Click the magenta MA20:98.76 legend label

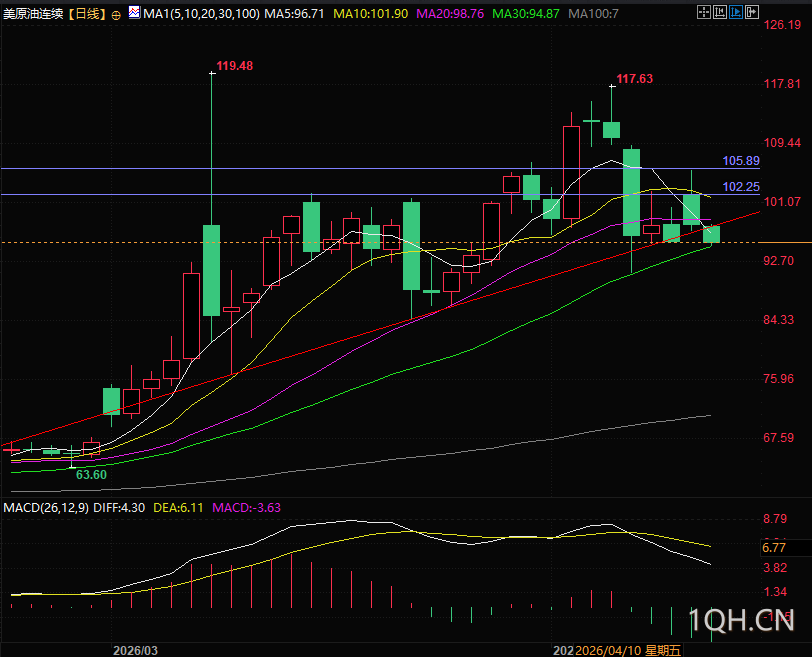click(450, 15)
